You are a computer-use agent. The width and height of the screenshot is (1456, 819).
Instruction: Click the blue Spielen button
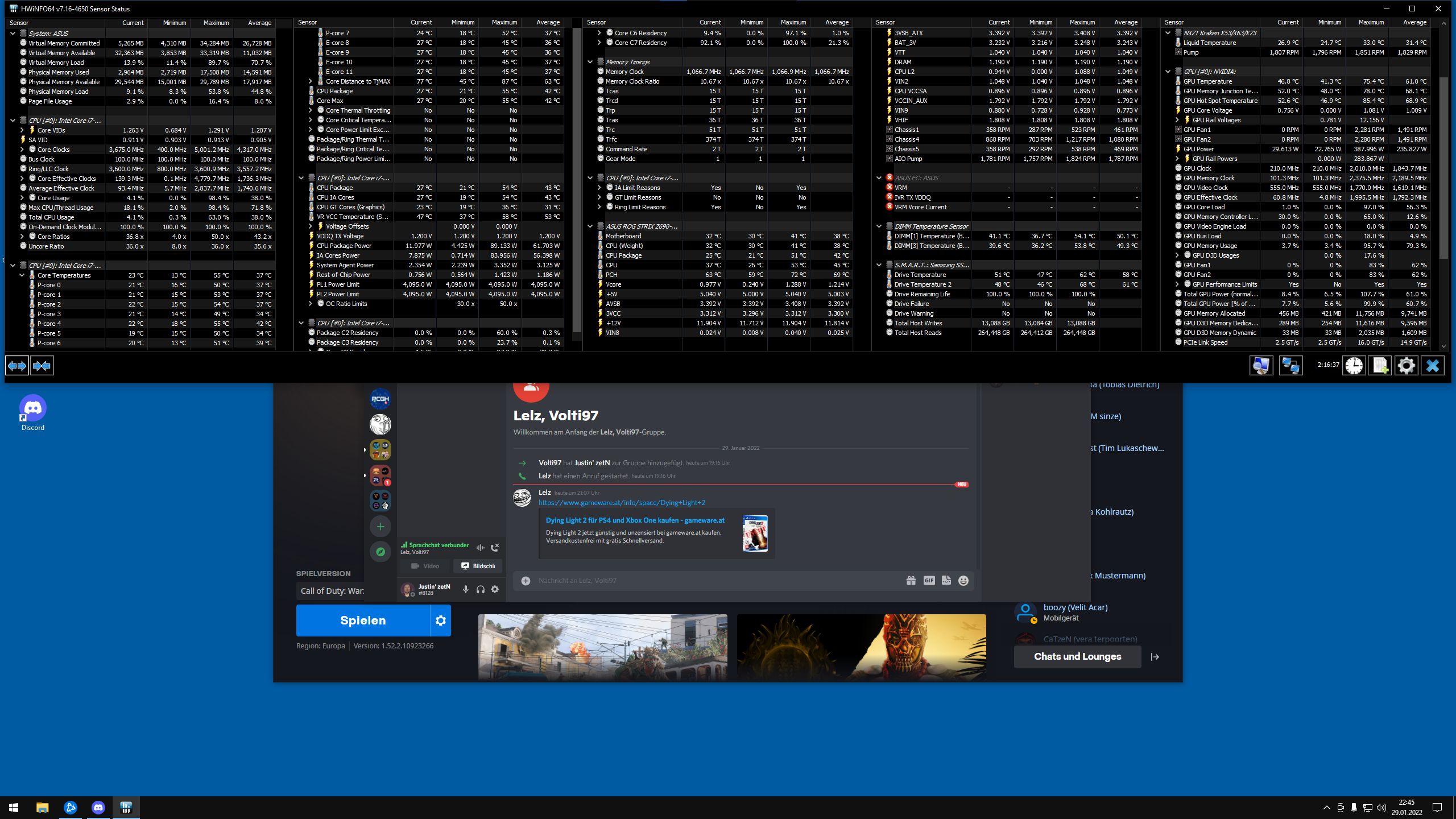(363, 621)
